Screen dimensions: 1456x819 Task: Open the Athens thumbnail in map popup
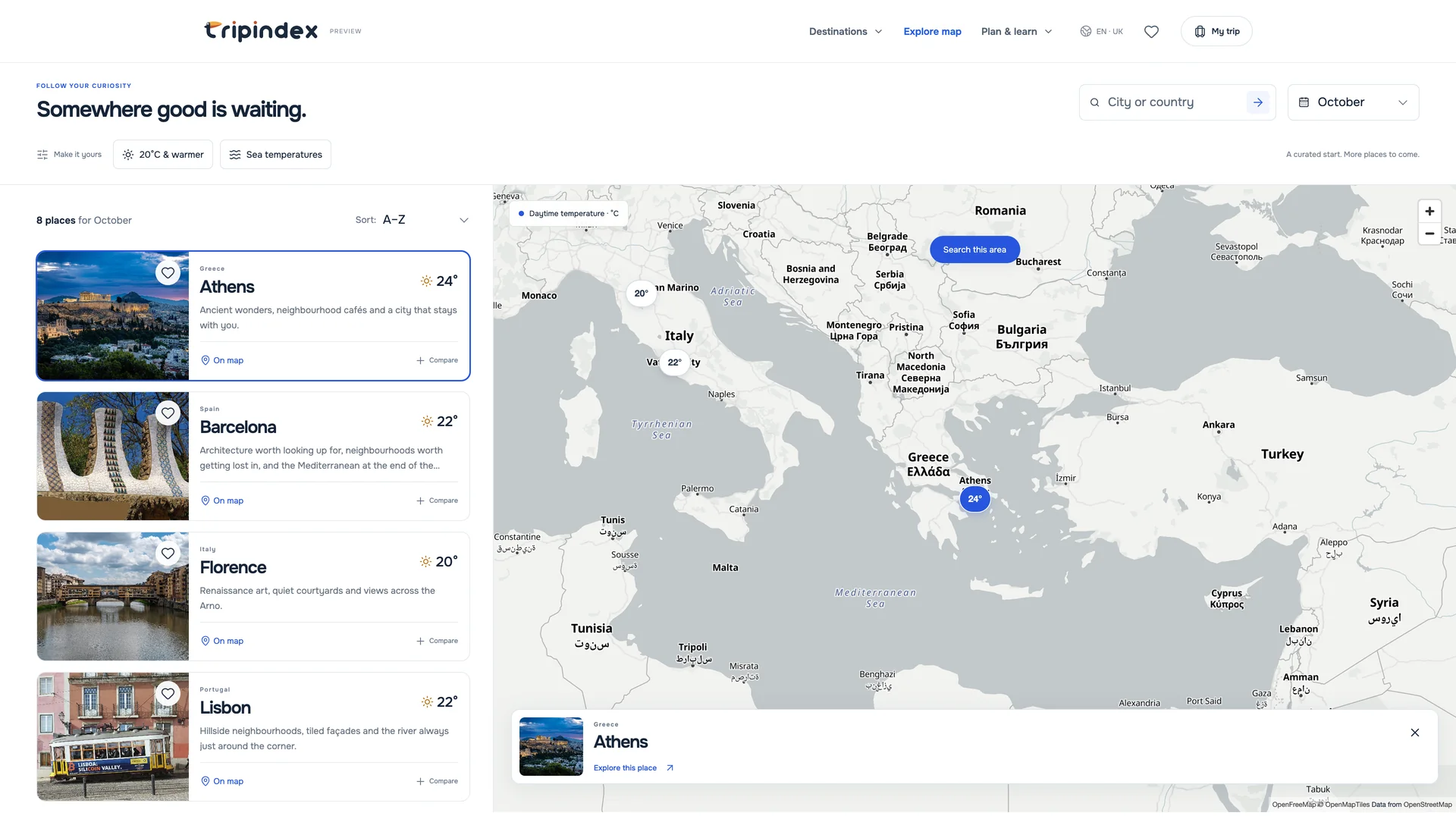(551, 747)
